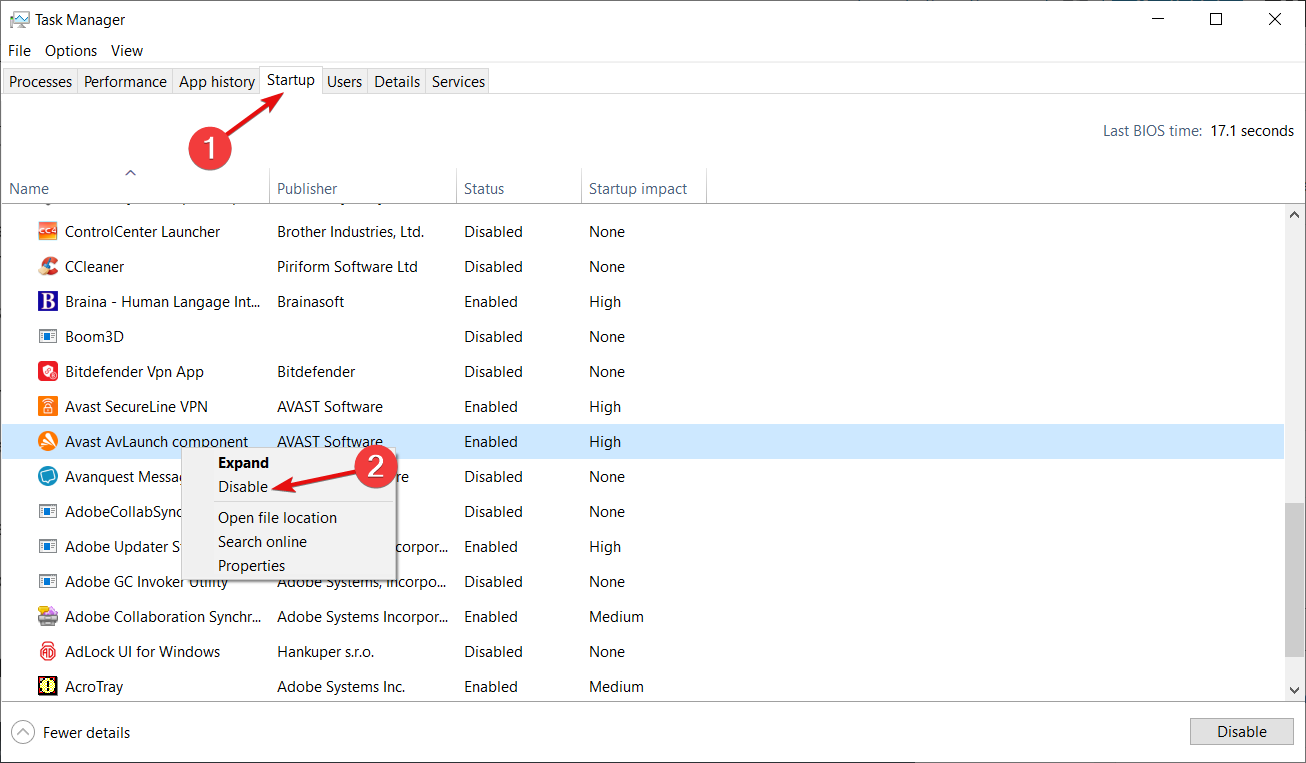This screenshot has height=763, width=1306.
Task: Sort by the Startup impact column header
Action: (x=638, y=189)
